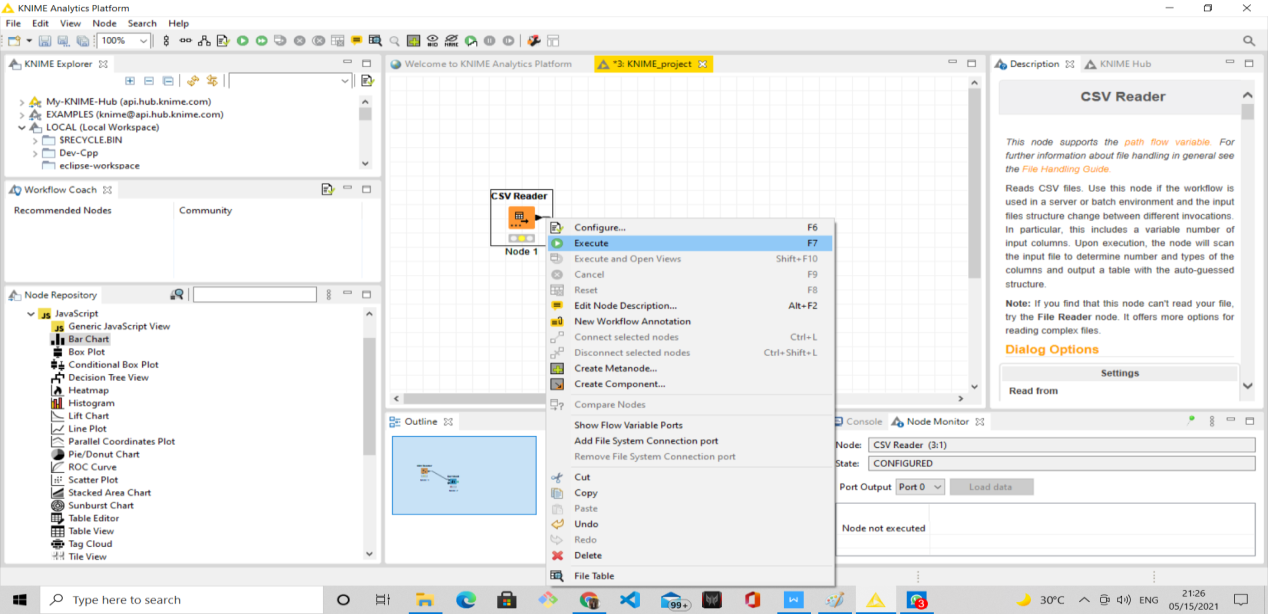Screen dimensions: 1268x614
Task: Close the KNIME_project editor tab
Action: tap(703, 64)
